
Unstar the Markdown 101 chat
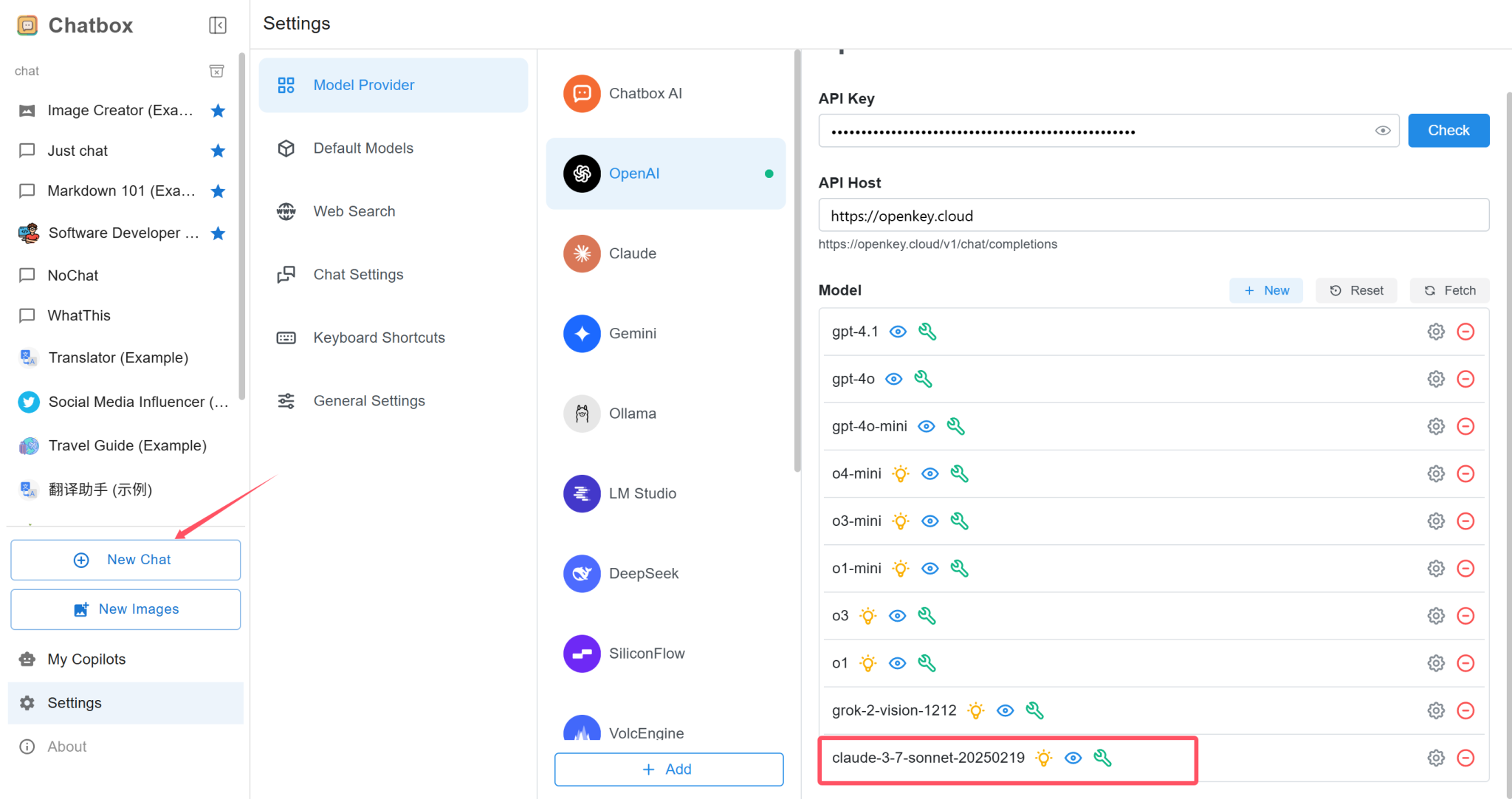pyautogui.click(x=218, y=191)
